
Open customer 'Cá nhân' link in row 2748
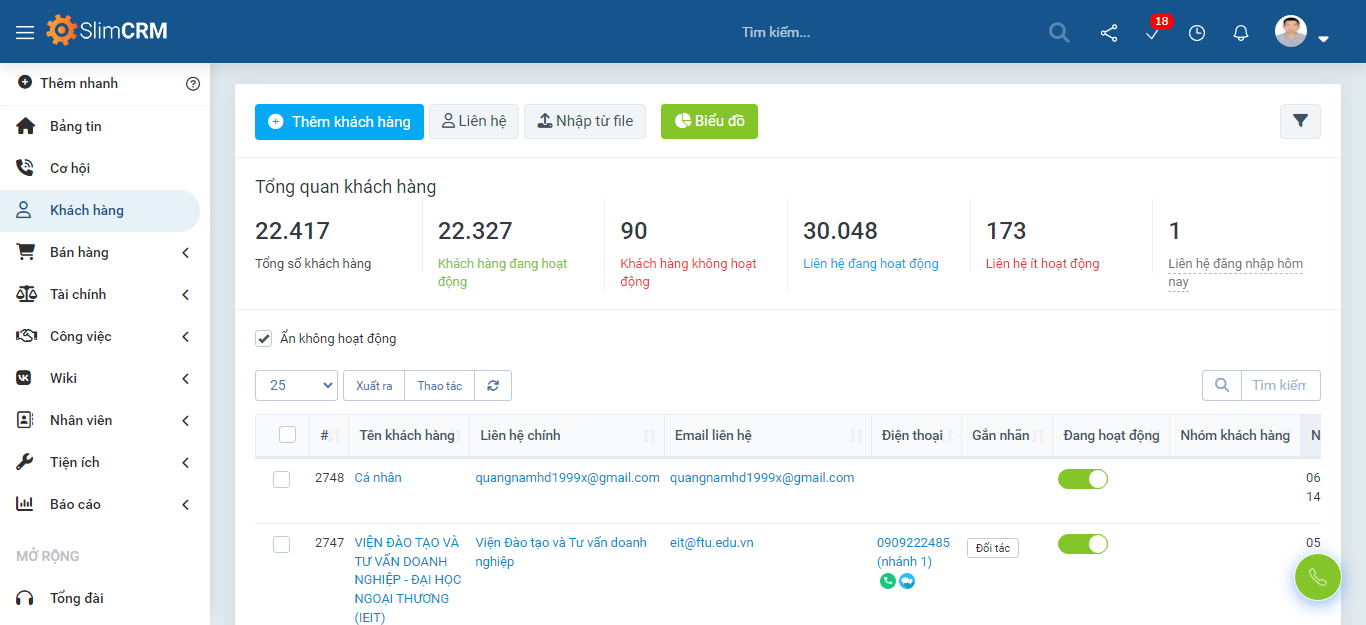(378, 477)
